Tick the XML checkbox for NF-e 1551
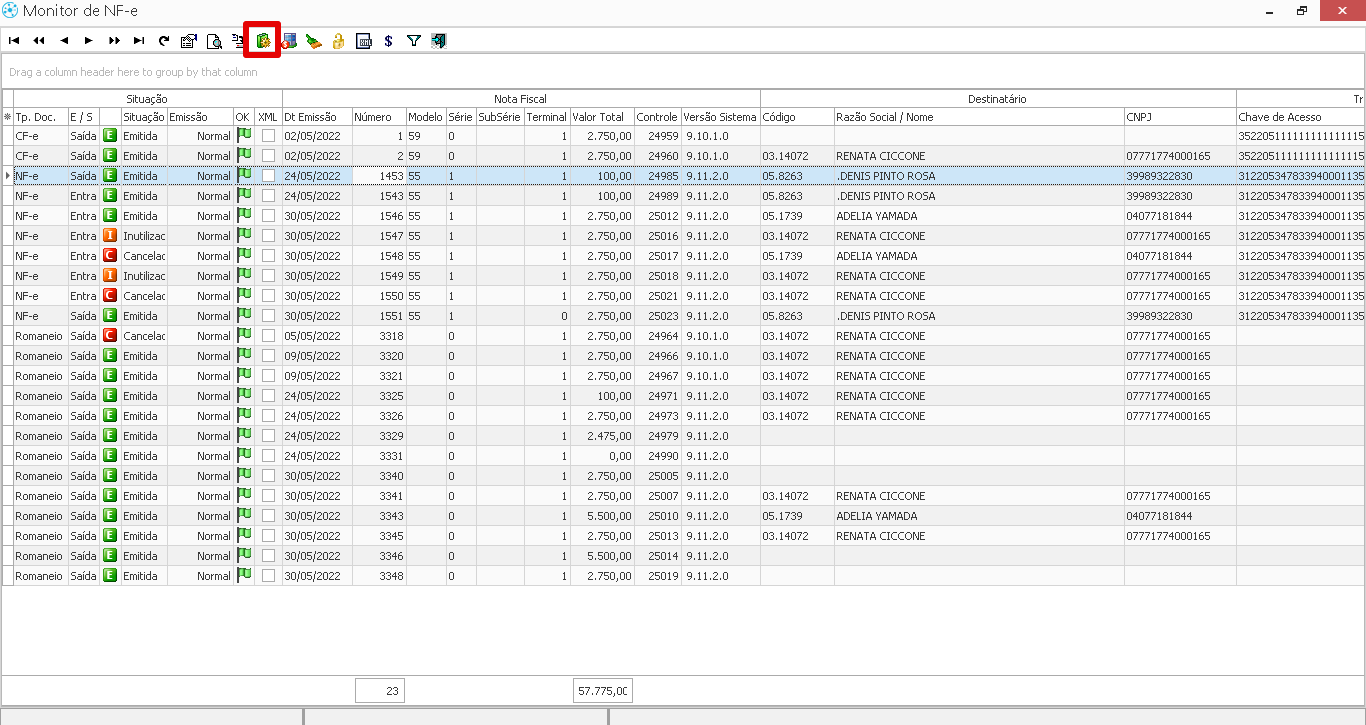This screenshot has width=1366, height=725. coord(268,316)
